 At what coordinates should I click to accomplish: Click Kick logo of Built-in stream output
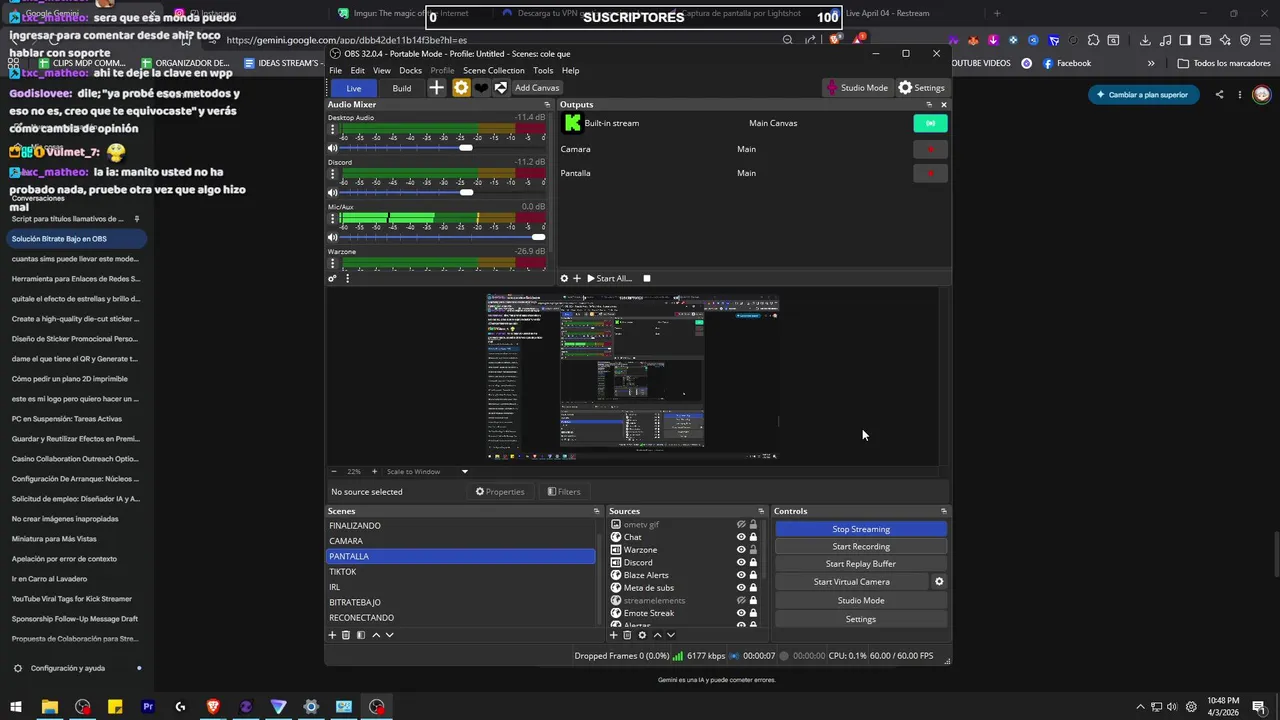(x=572, y=123)
